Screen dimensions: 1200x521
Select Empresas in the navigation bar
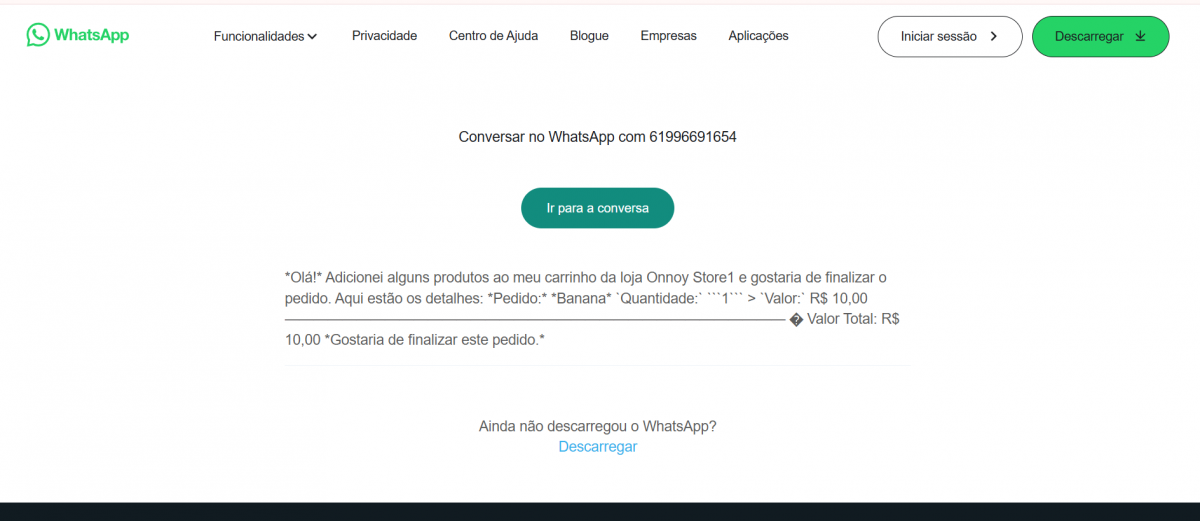pos(668,36)
